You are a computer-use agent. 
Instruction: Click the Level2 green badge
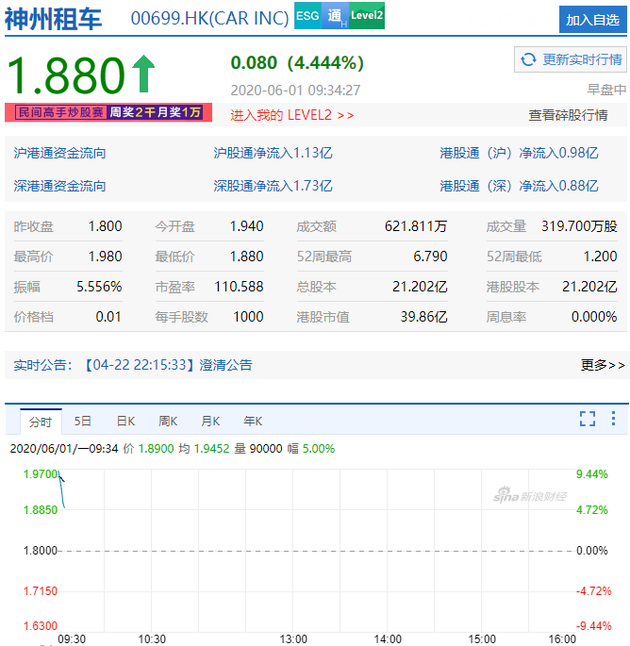point(367,16)
